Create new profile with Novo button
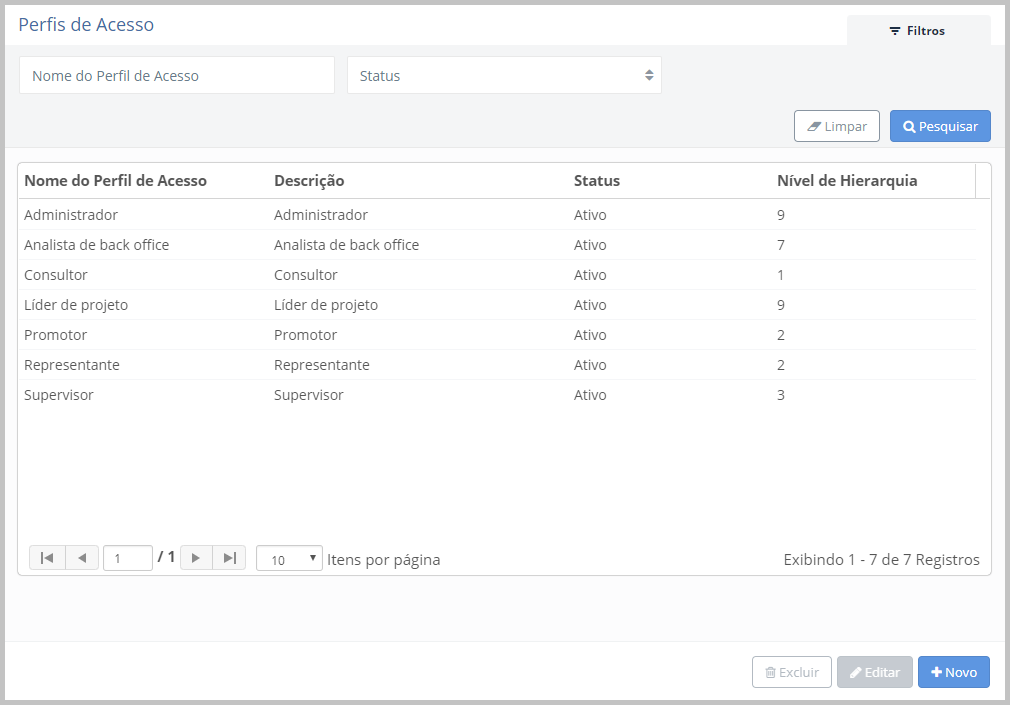Image resolution: width=1010 pixels, height=705 pixels. 953,672
